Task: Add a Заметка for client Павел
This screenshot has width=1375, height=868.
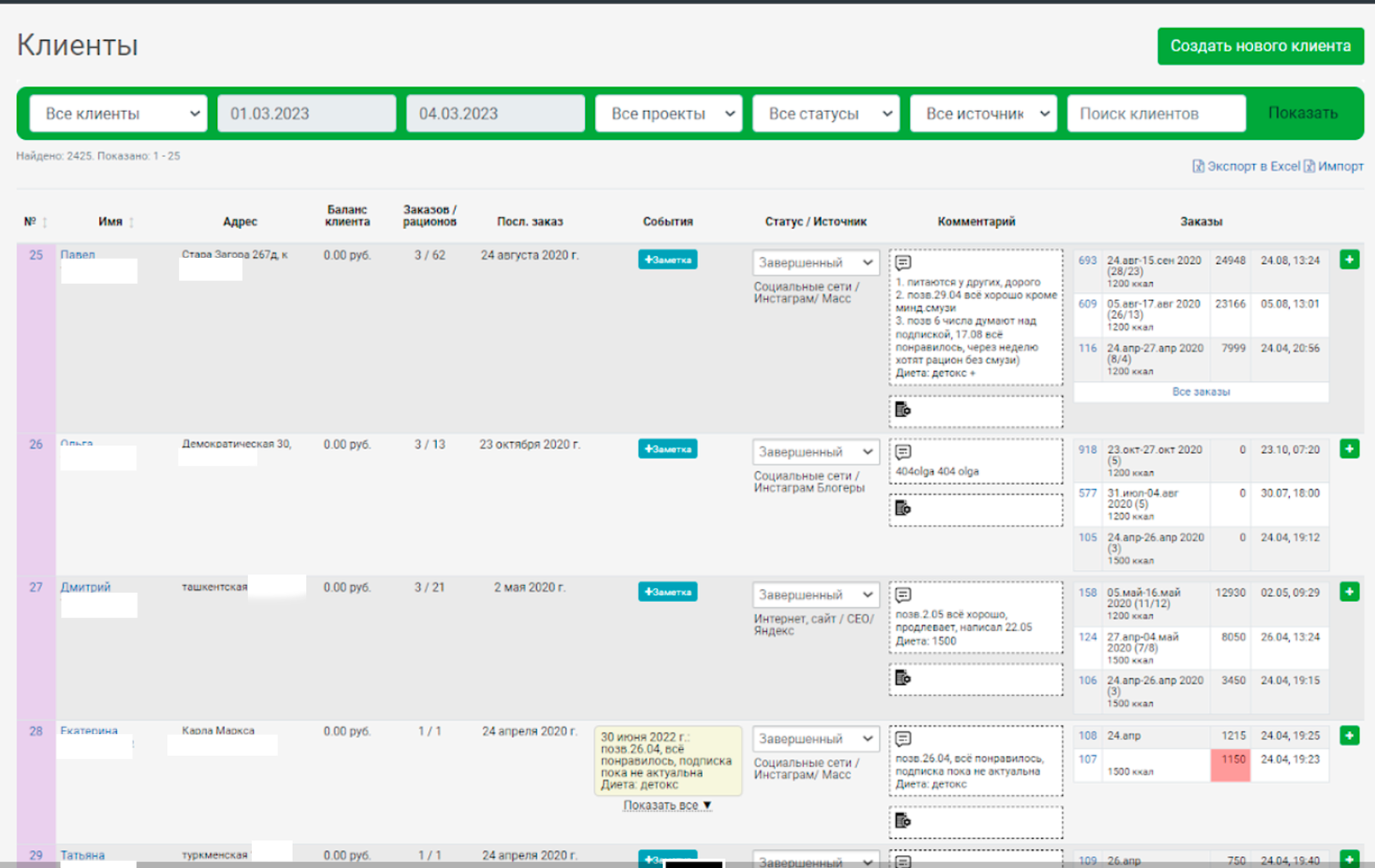Action: [x=668, y=259]
